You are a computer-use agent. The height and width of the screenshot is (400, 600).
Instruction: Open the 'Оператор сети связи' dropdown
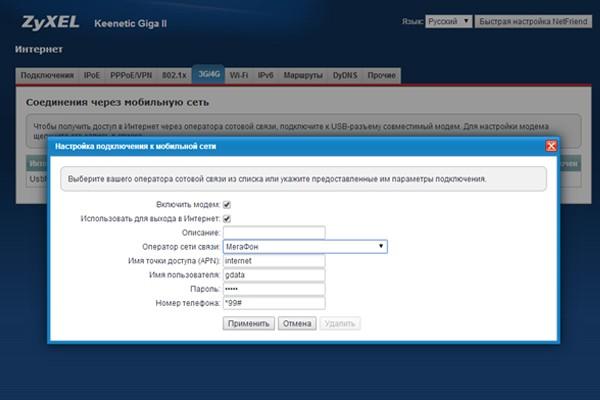[305, 247]
